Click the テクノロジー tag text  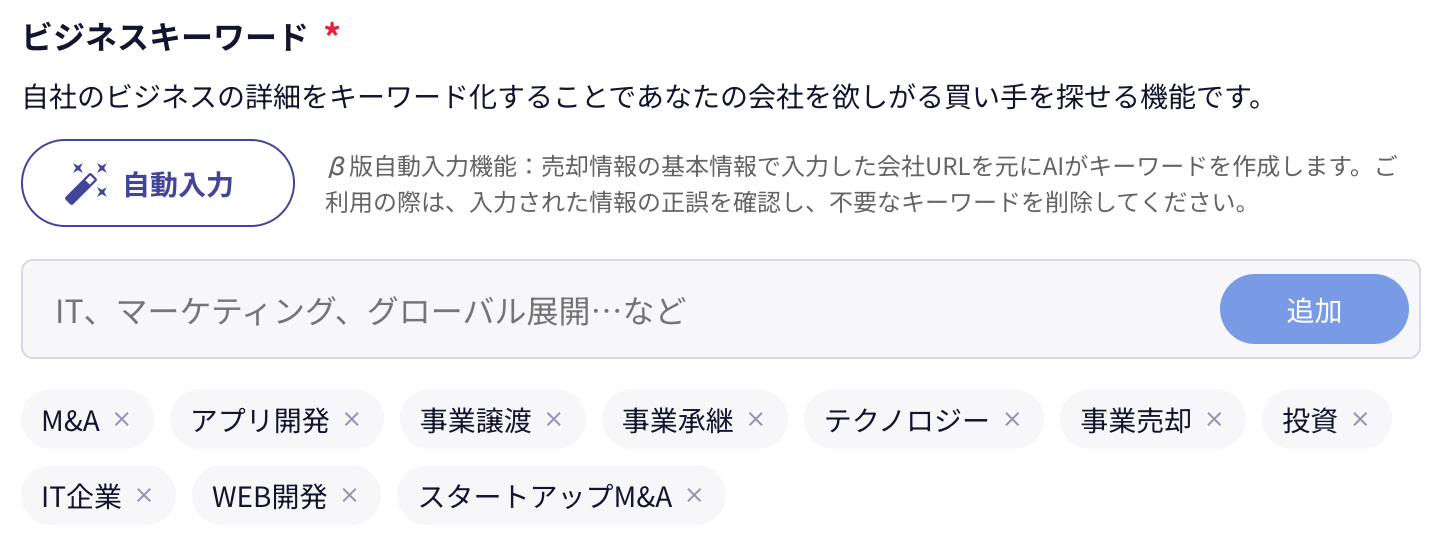coord(906,420)
